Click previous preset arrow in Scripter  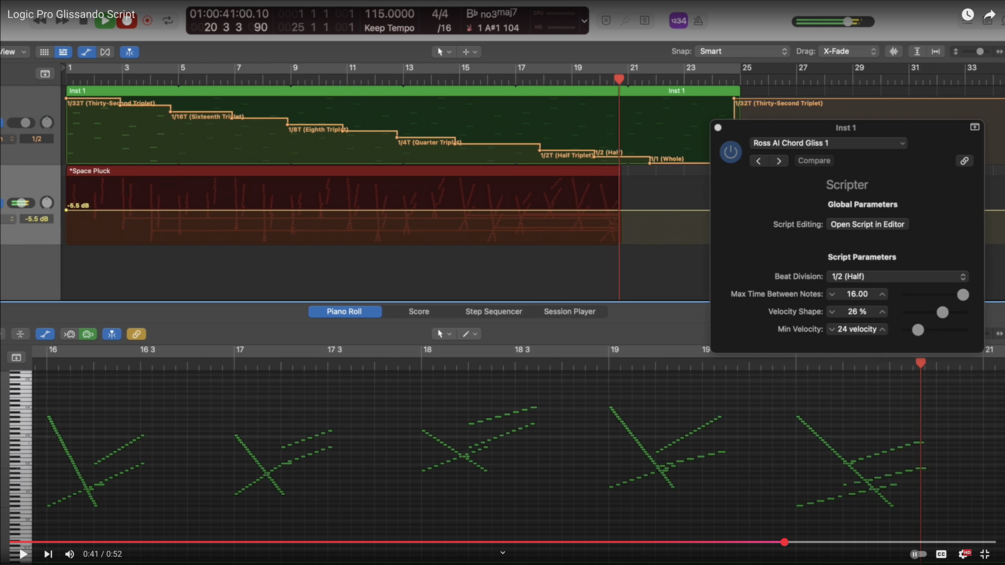click(x=759, y=161)
